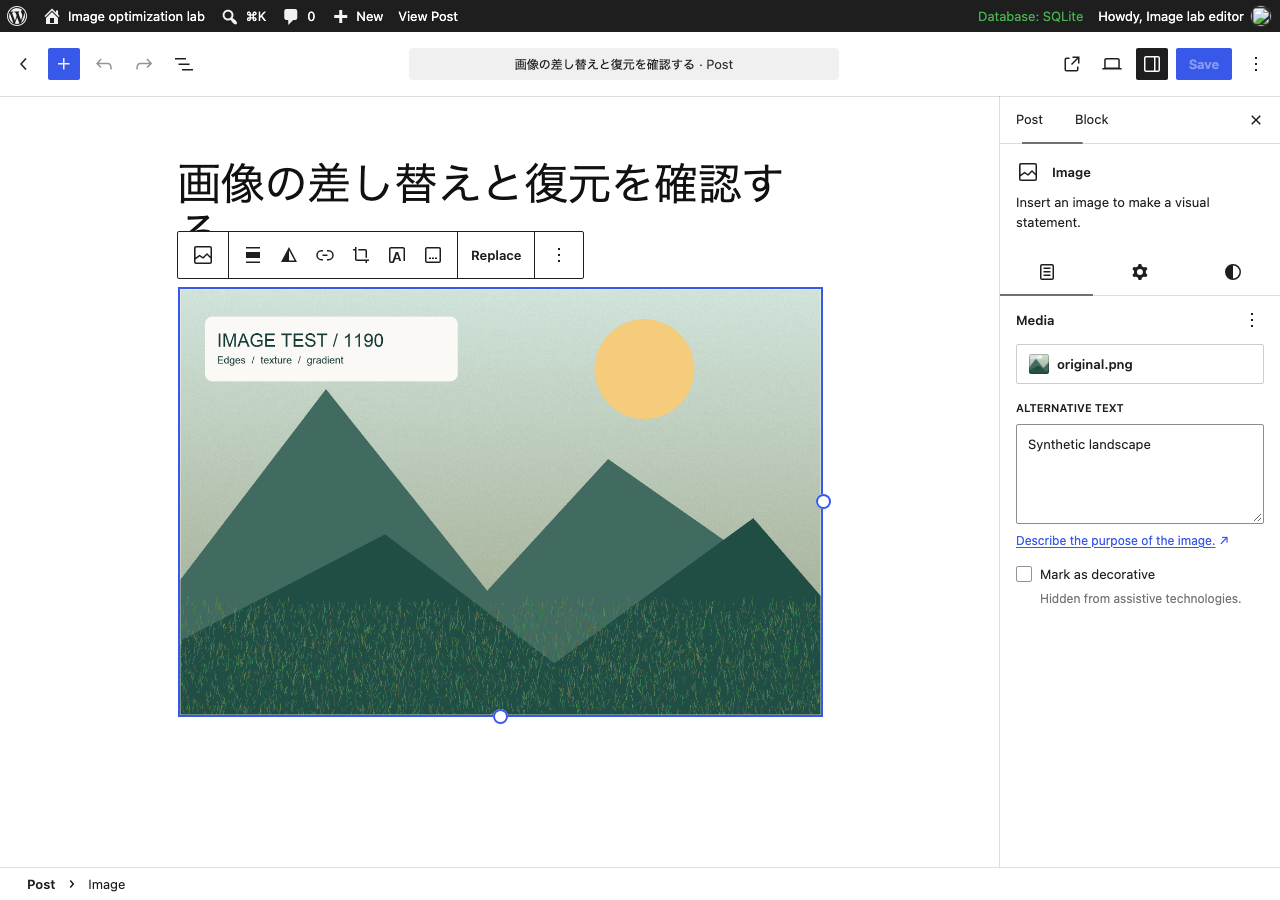Select the post title heading
This screenshot has width=1280, height=900.
[500, 198]
